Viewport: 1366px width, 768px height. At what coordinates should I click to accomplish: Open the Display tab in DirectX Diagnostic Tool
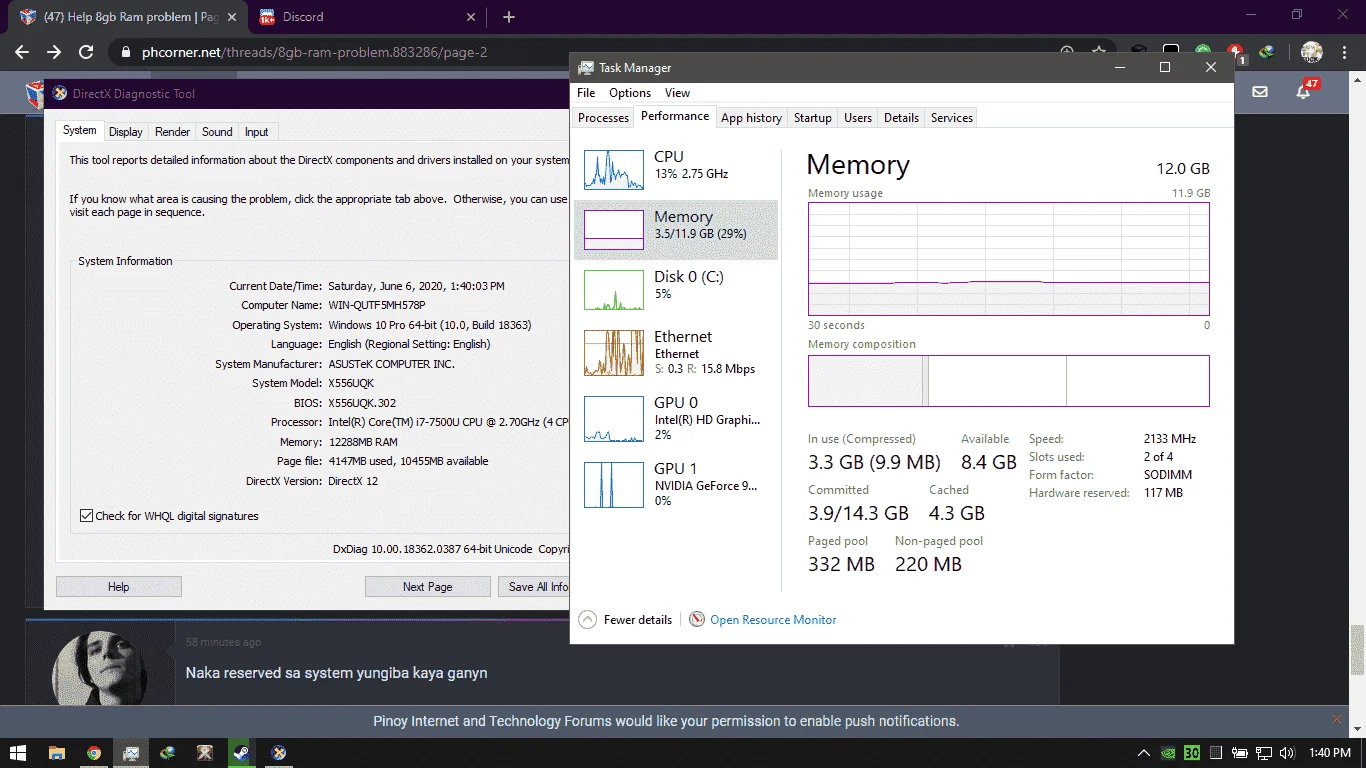pos(126,132)
